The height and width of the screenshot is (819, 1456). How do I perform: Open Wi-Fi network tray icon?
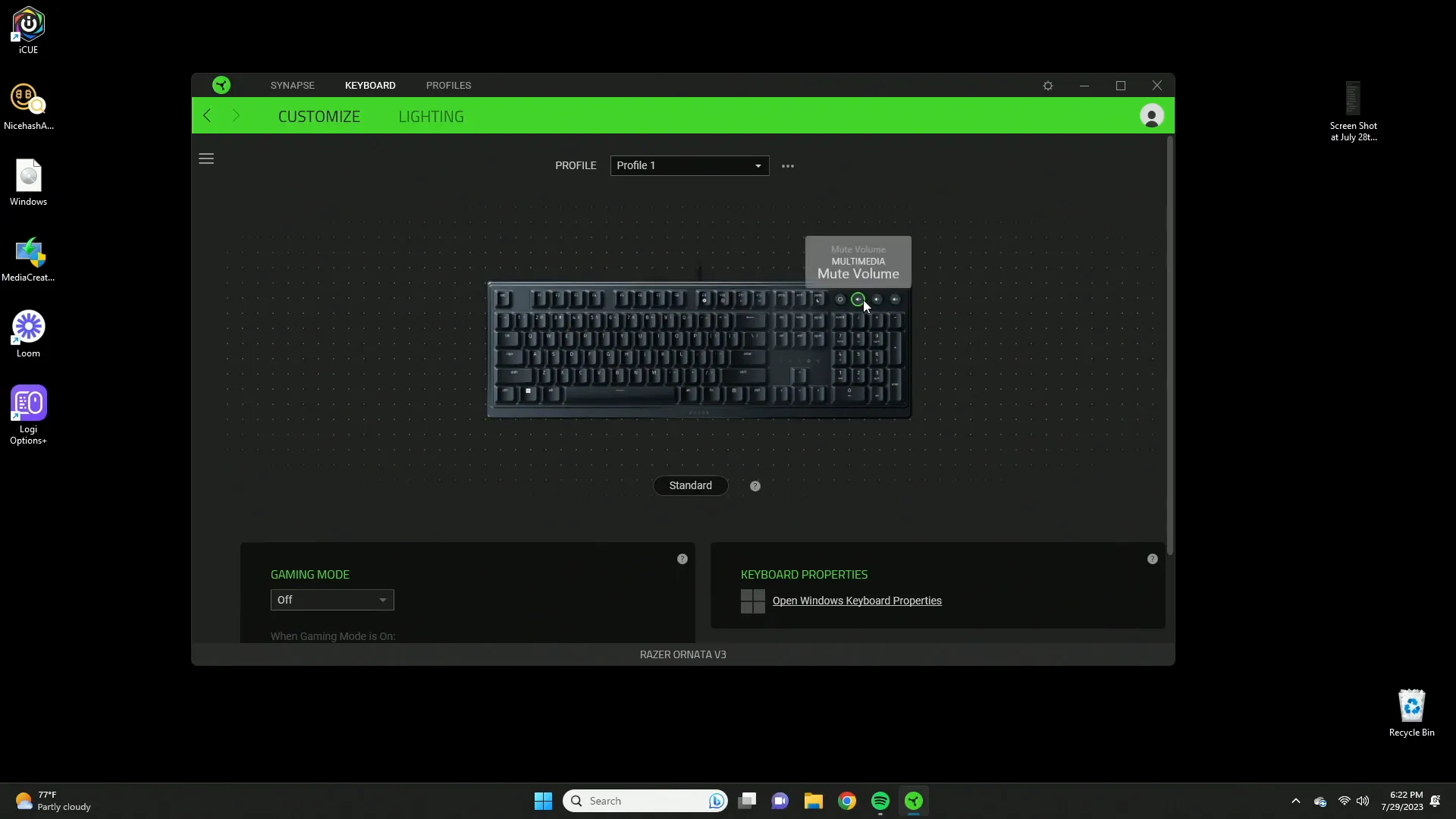[1344, 802]
